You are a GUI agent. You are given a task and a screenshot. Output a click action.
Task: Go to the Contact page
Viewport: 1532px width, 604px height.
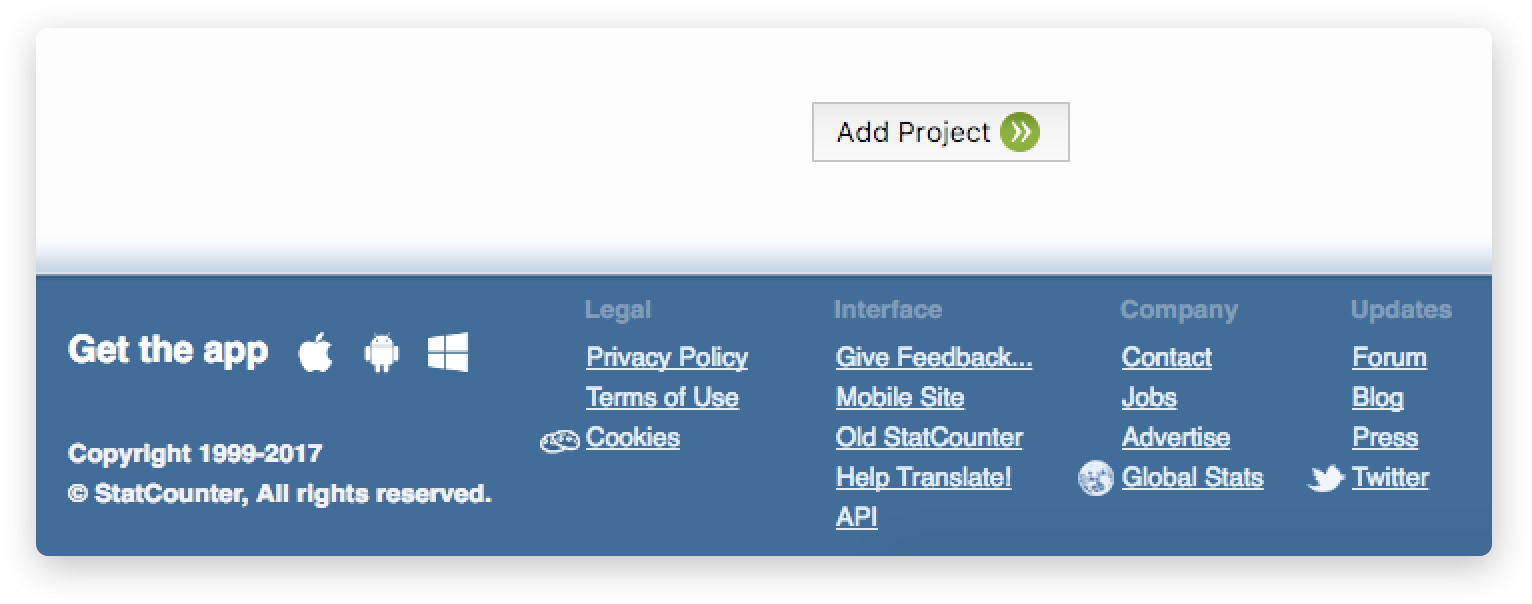pos(1166,357)
